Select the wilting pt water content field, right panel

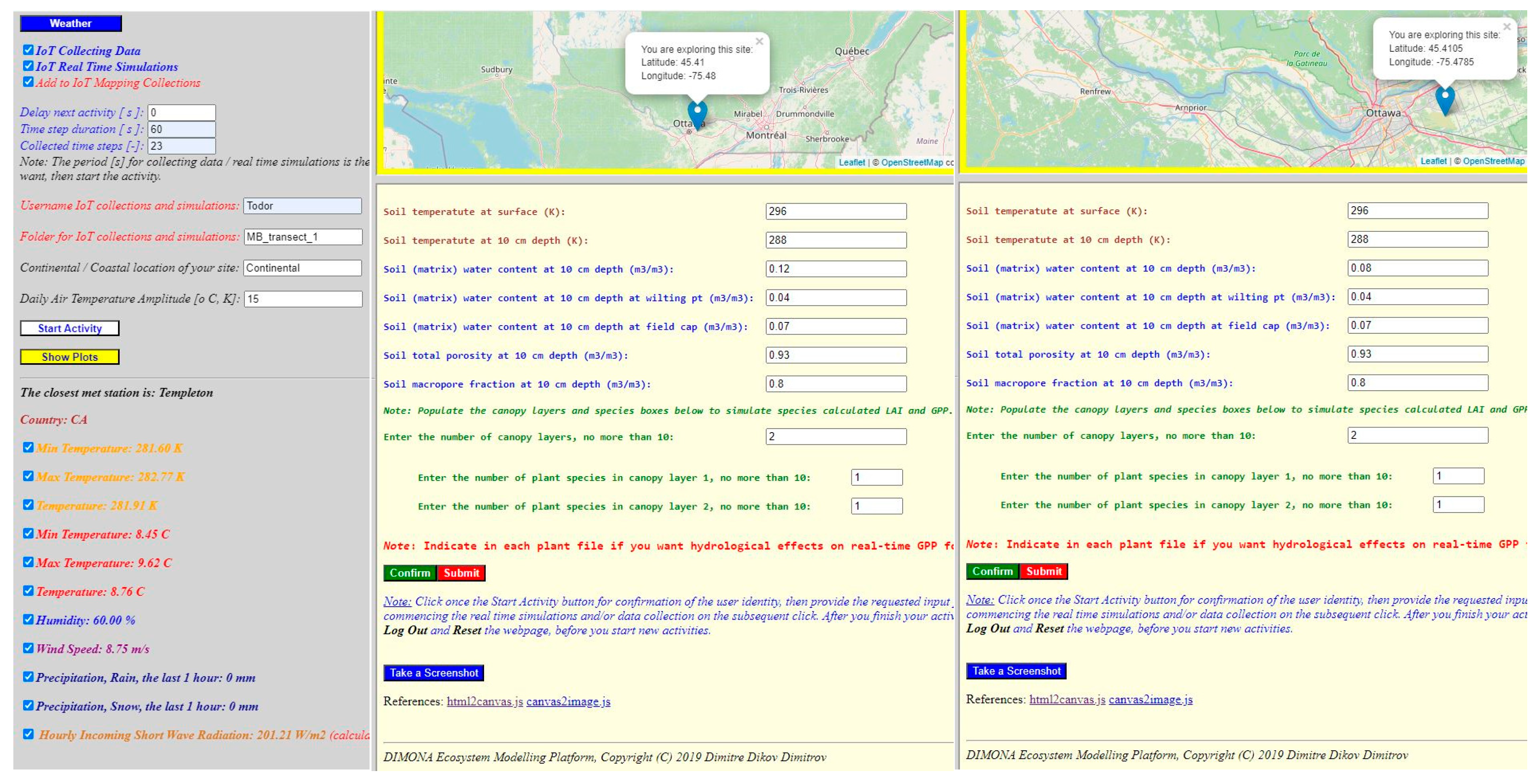pyautogui.click(x=1418, y=296)
